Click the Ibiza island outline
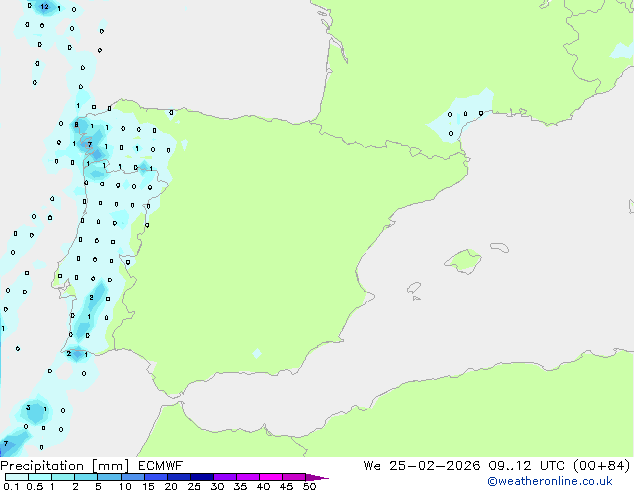 coord(414,288)
